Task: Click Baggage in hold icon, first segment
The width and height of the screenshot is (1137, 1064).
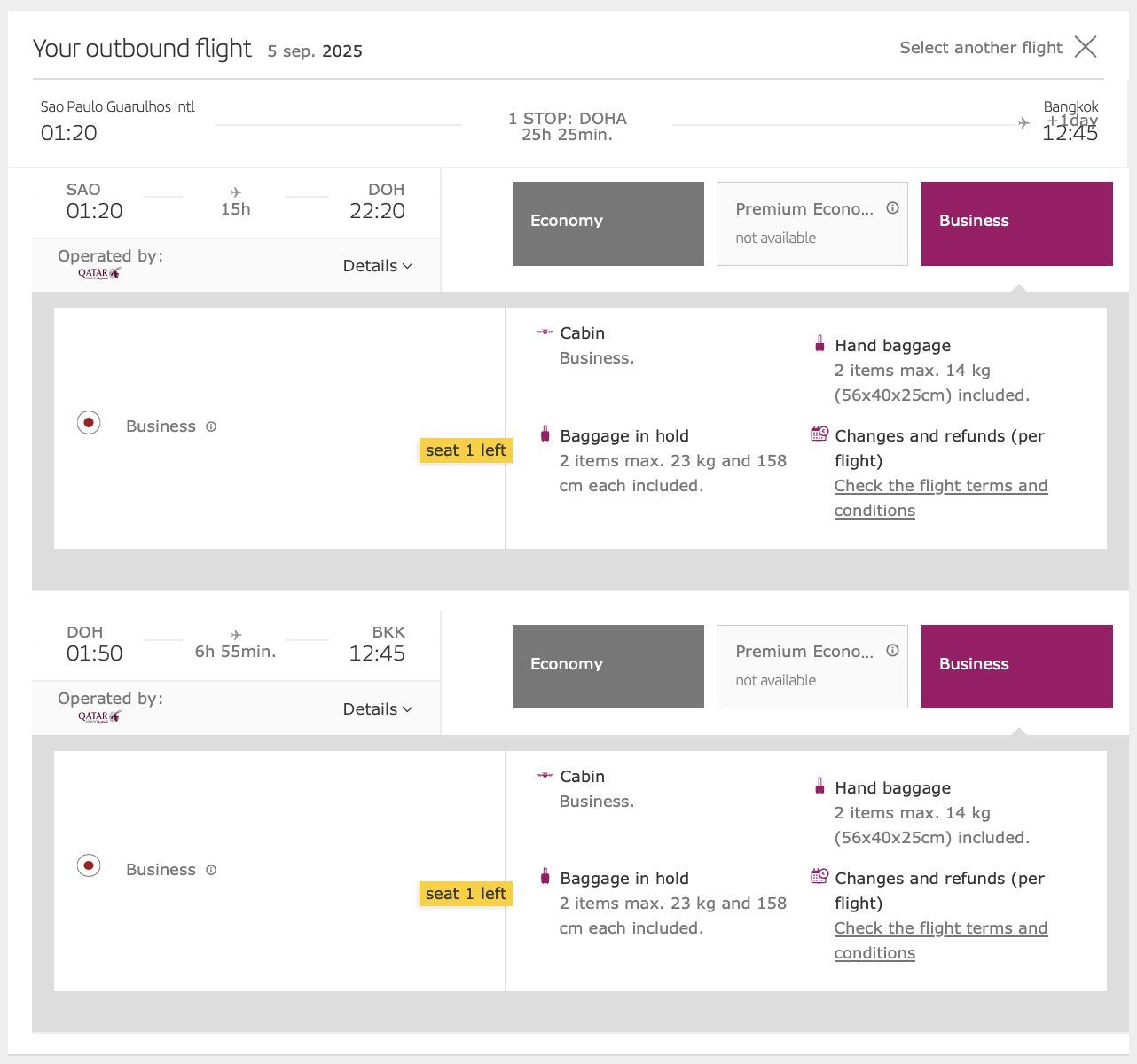Action: click(545, 434)
